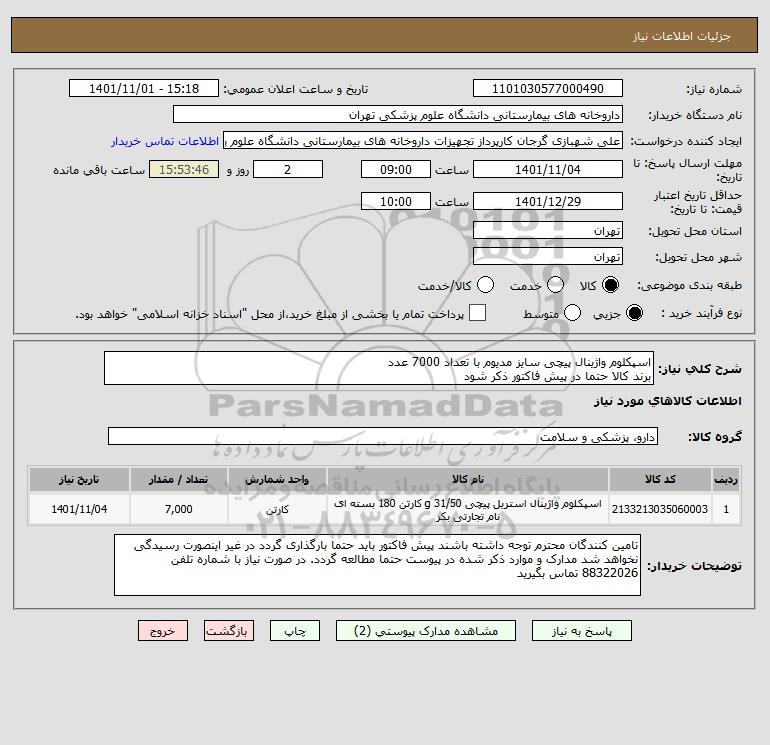Click the شماره نیاز field 1101030577000490

[x=548, y=88]
